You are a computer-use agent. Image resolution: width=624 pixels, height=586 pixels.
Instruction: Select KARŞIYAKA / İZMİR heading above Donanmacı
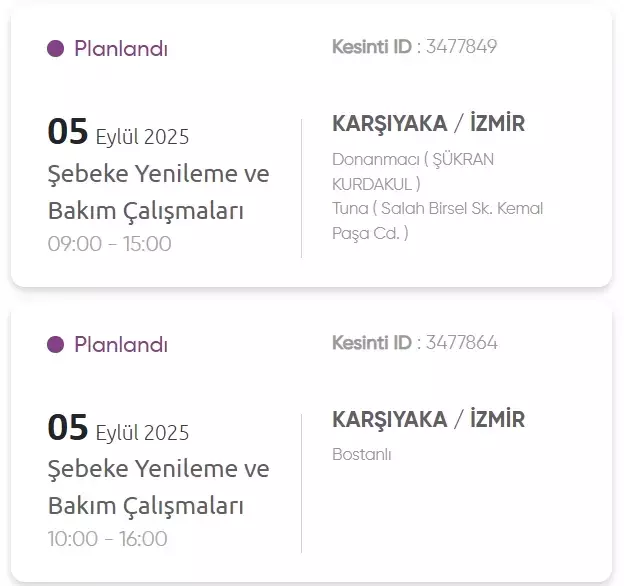(428, 124)
